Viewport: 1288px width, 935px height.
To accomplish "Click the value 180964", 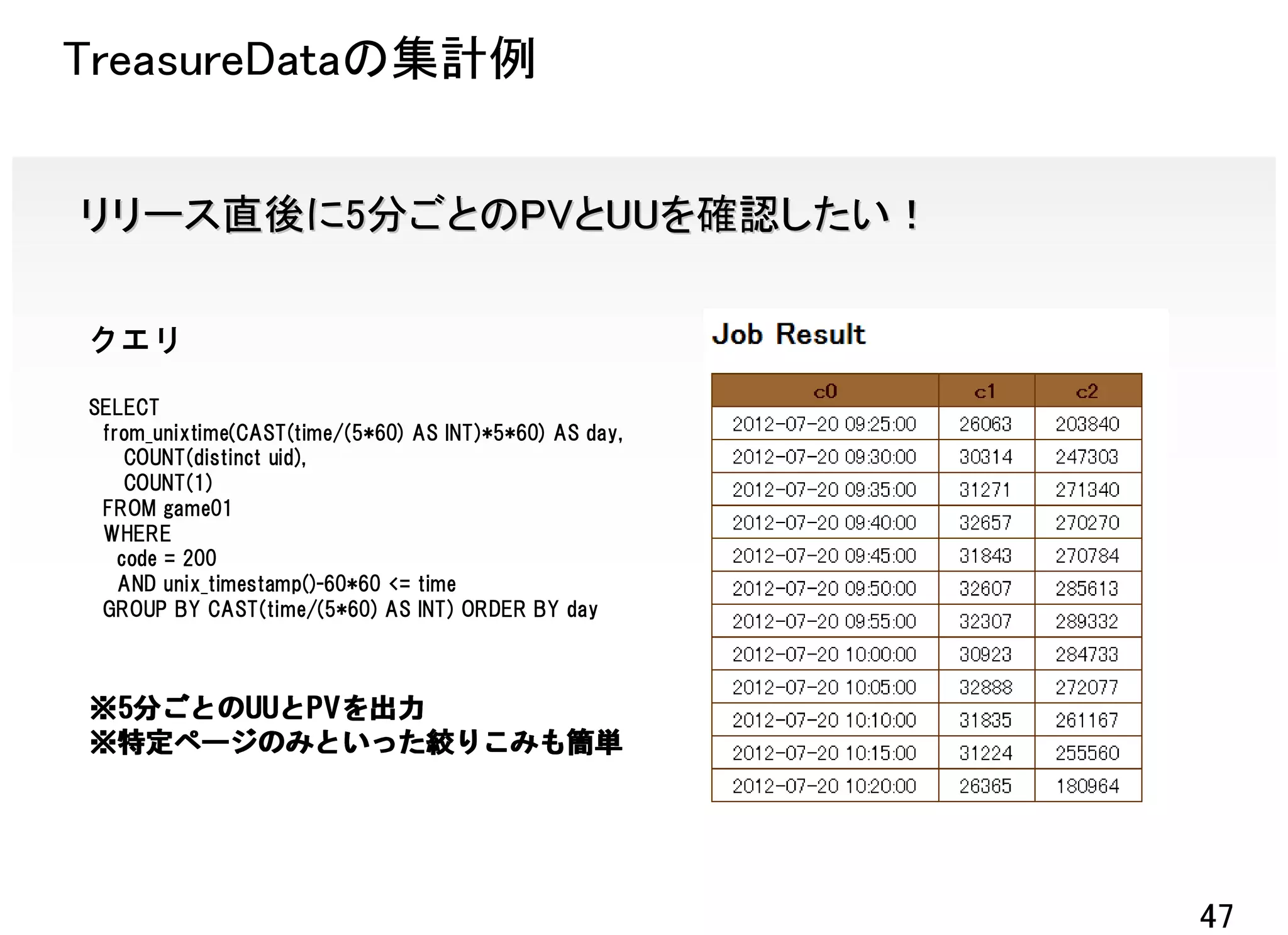I will [1087, 785].
